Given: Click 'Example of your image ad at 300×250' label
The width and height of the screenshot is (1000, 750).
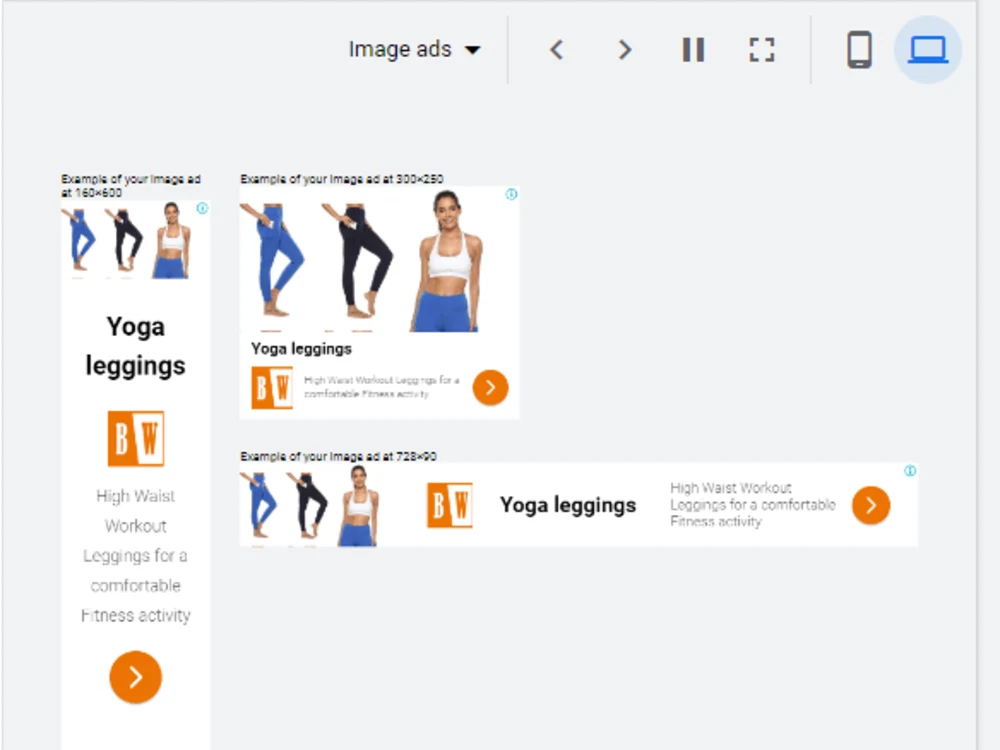Looking at the screenshot, I should 341,179.
